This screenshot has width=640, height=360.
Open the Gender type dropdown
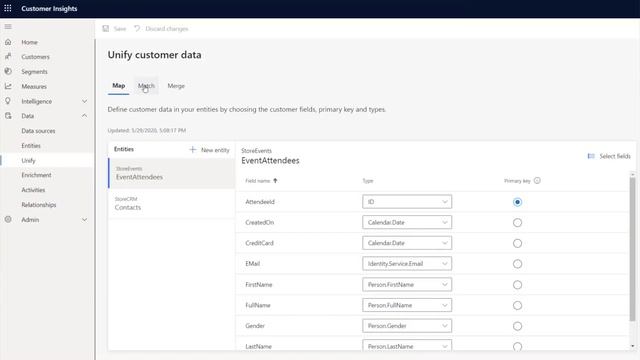point(407,326)
